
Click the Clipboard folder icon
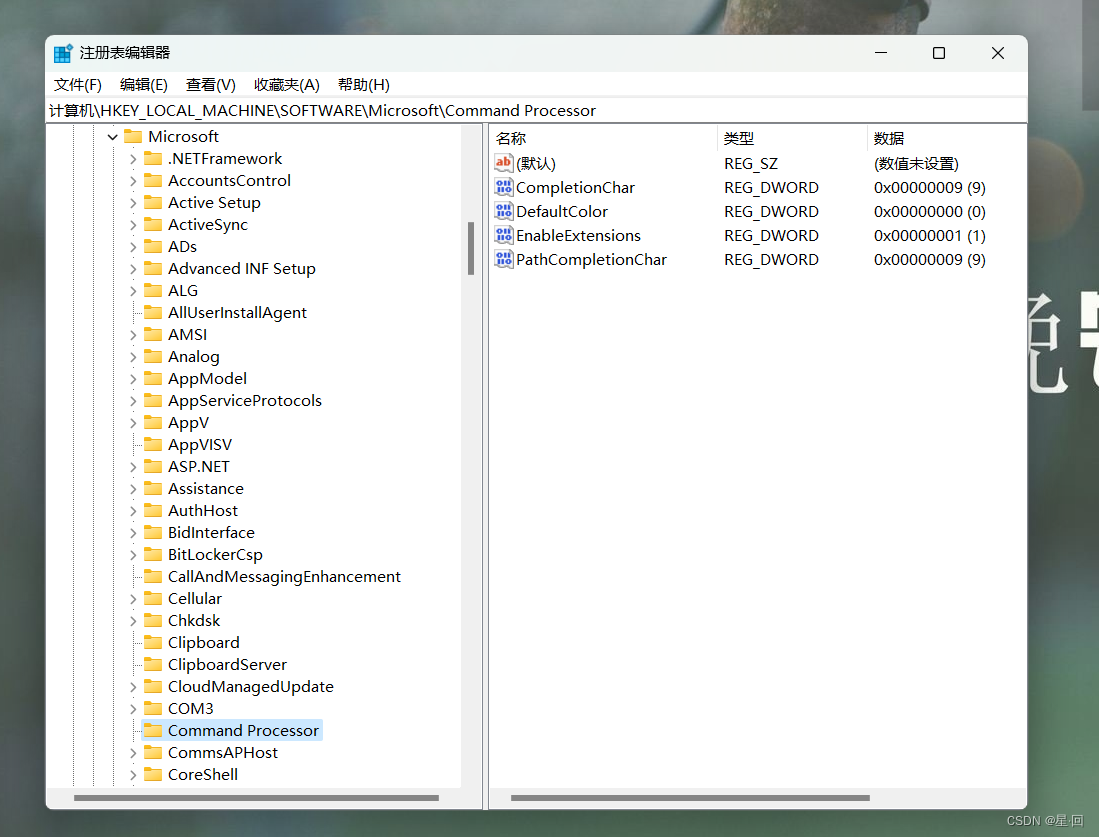click(153, 642)
